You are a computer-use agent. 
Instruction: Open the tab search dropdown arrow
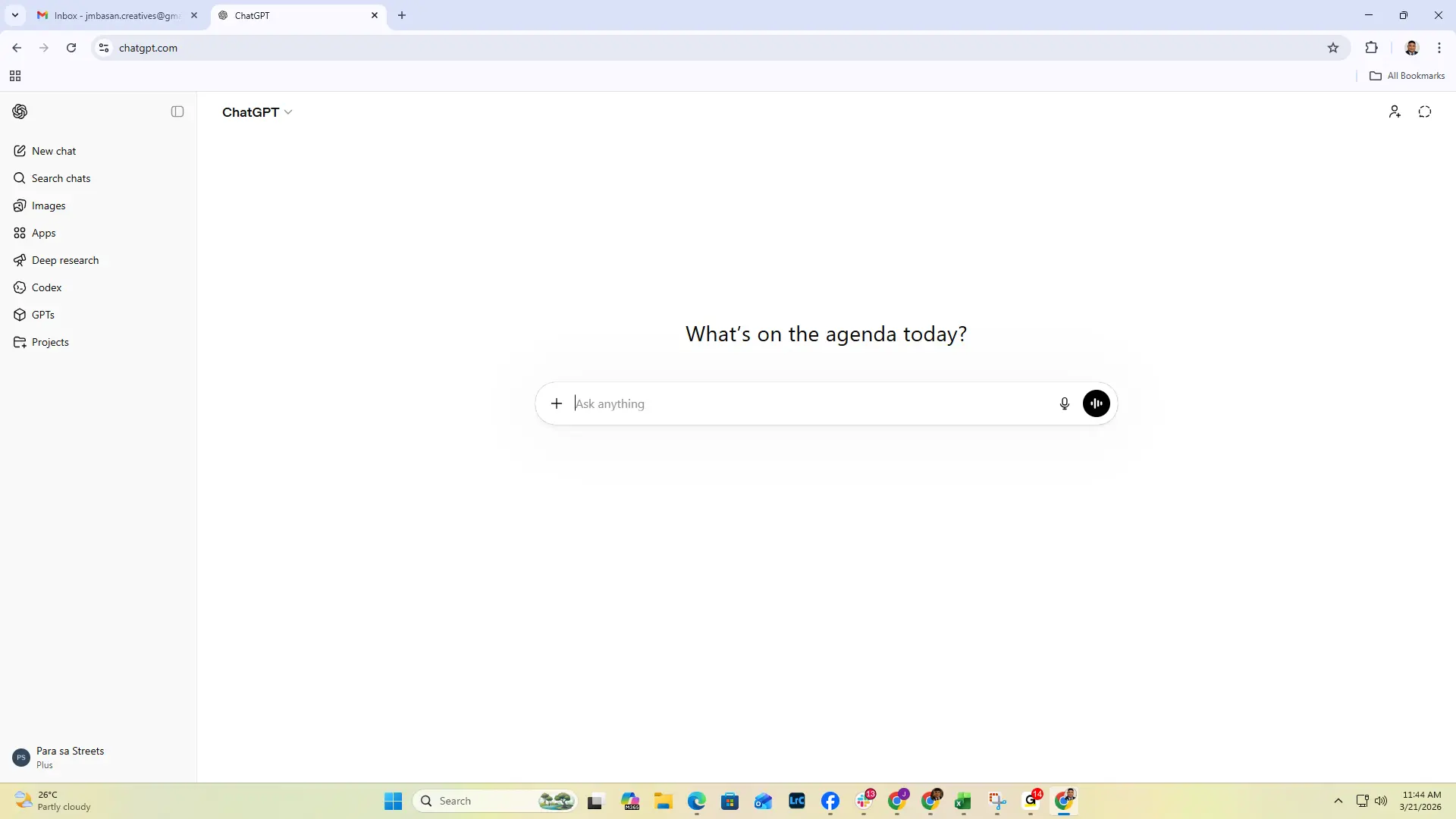click(15, 15)
